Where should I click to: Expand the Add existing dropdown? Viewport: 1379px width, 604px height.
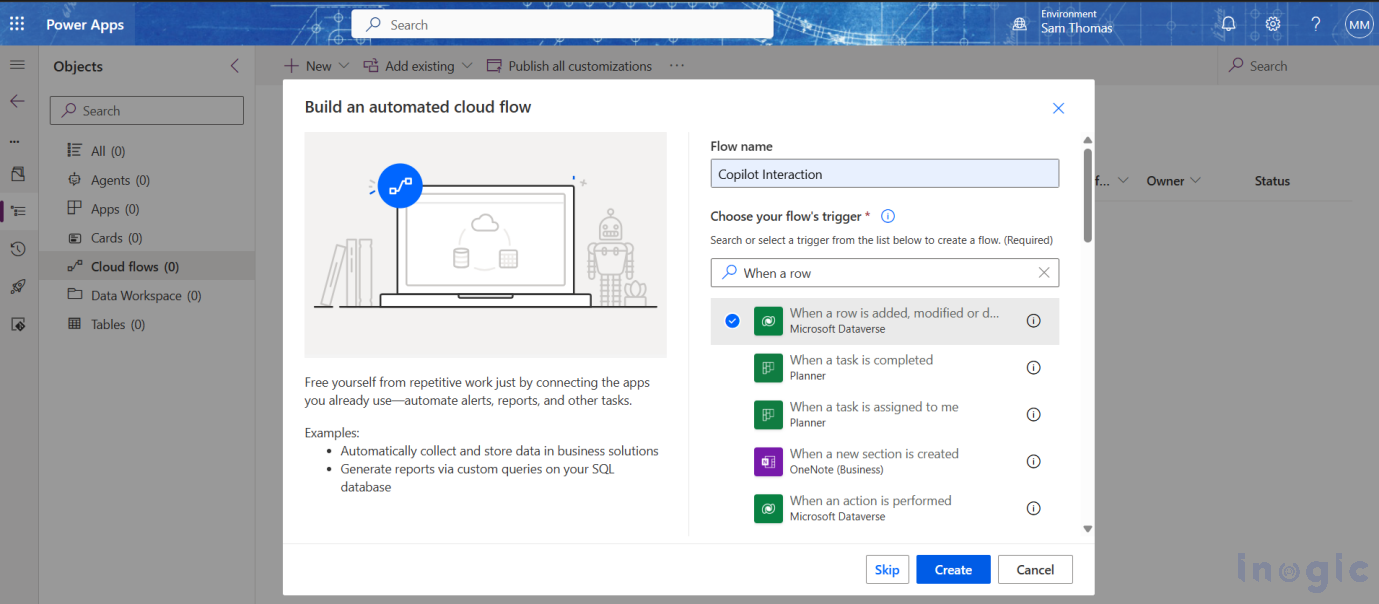point(467,66)
